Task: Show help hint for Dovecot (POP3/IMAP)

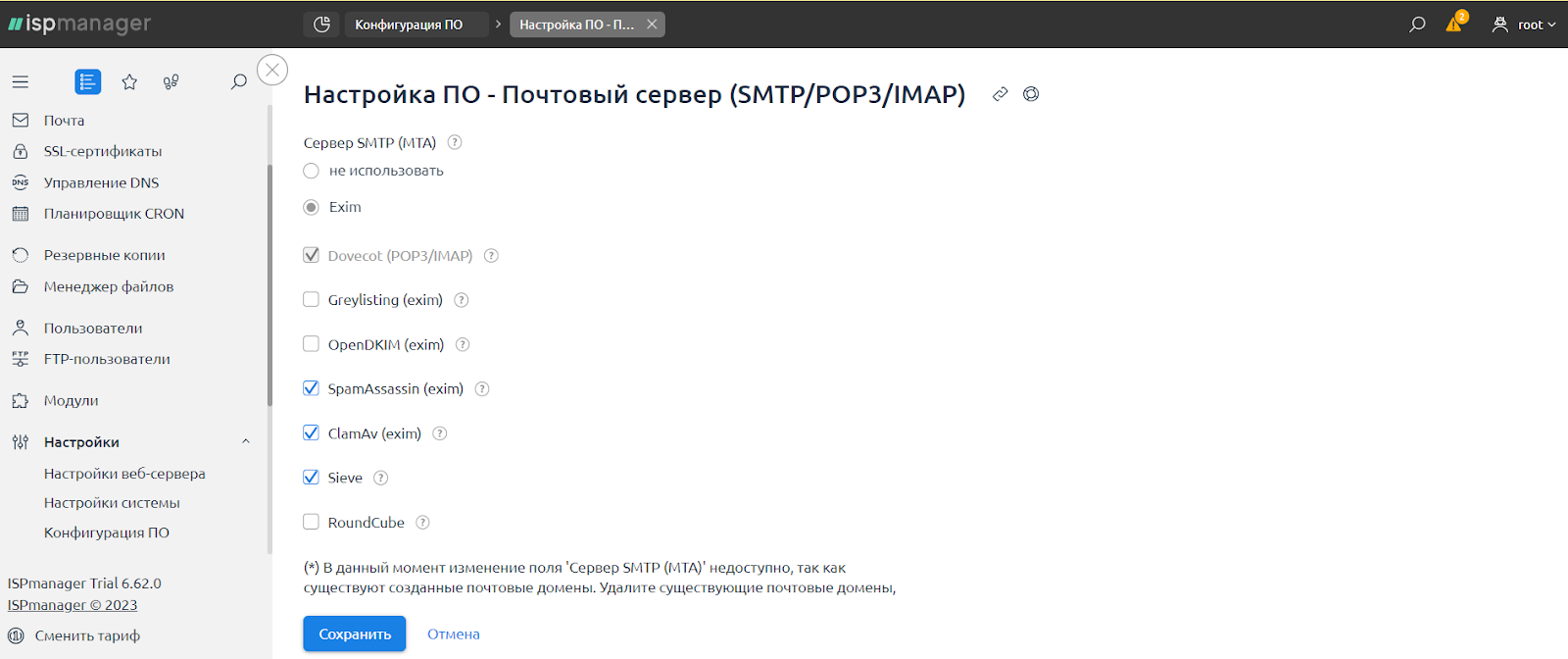Action: point(492,255)
